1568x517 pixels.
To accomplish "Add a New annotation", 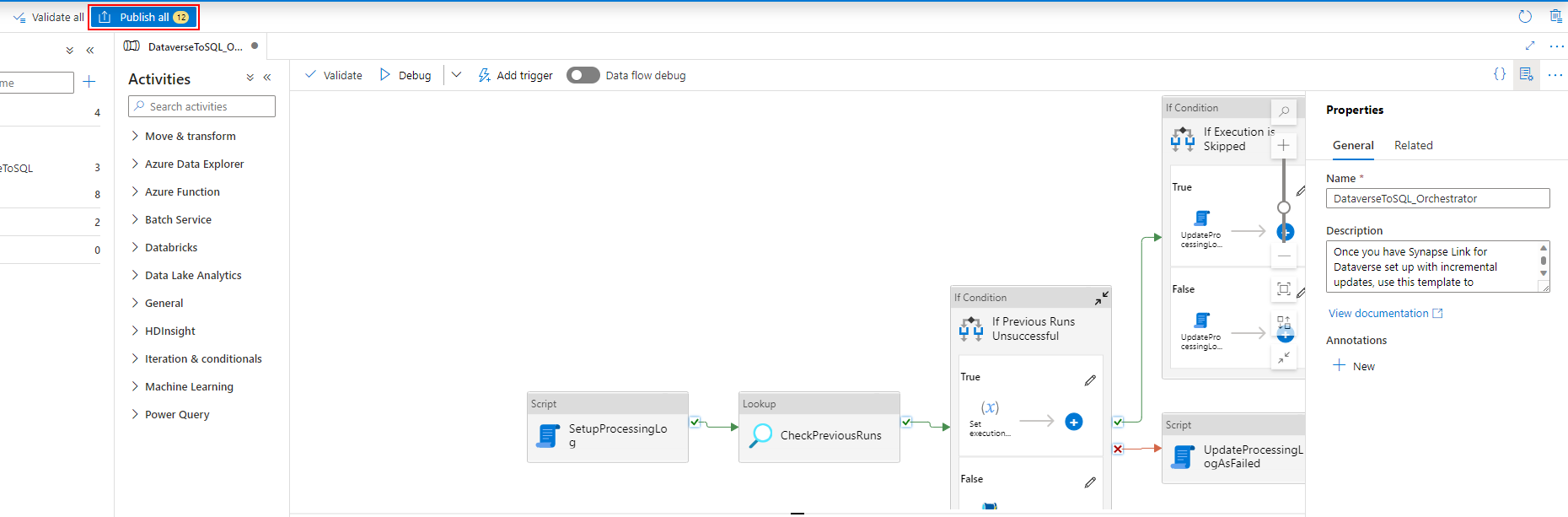I will 1354,366.
